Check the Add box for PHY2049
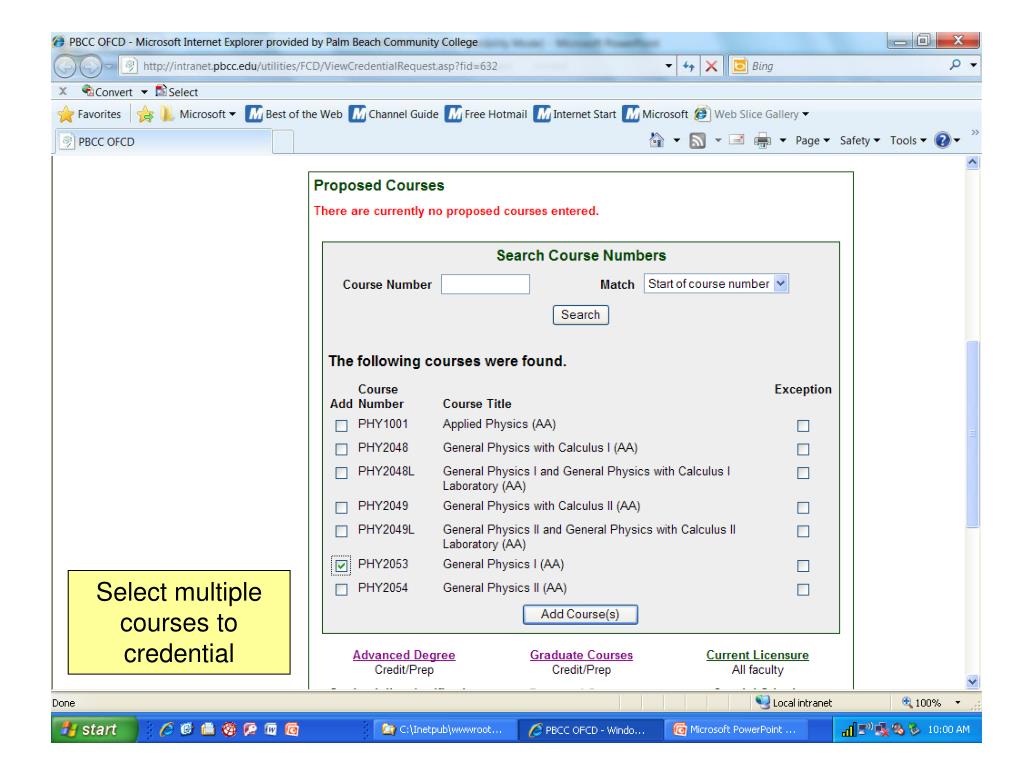 (342, 507)
